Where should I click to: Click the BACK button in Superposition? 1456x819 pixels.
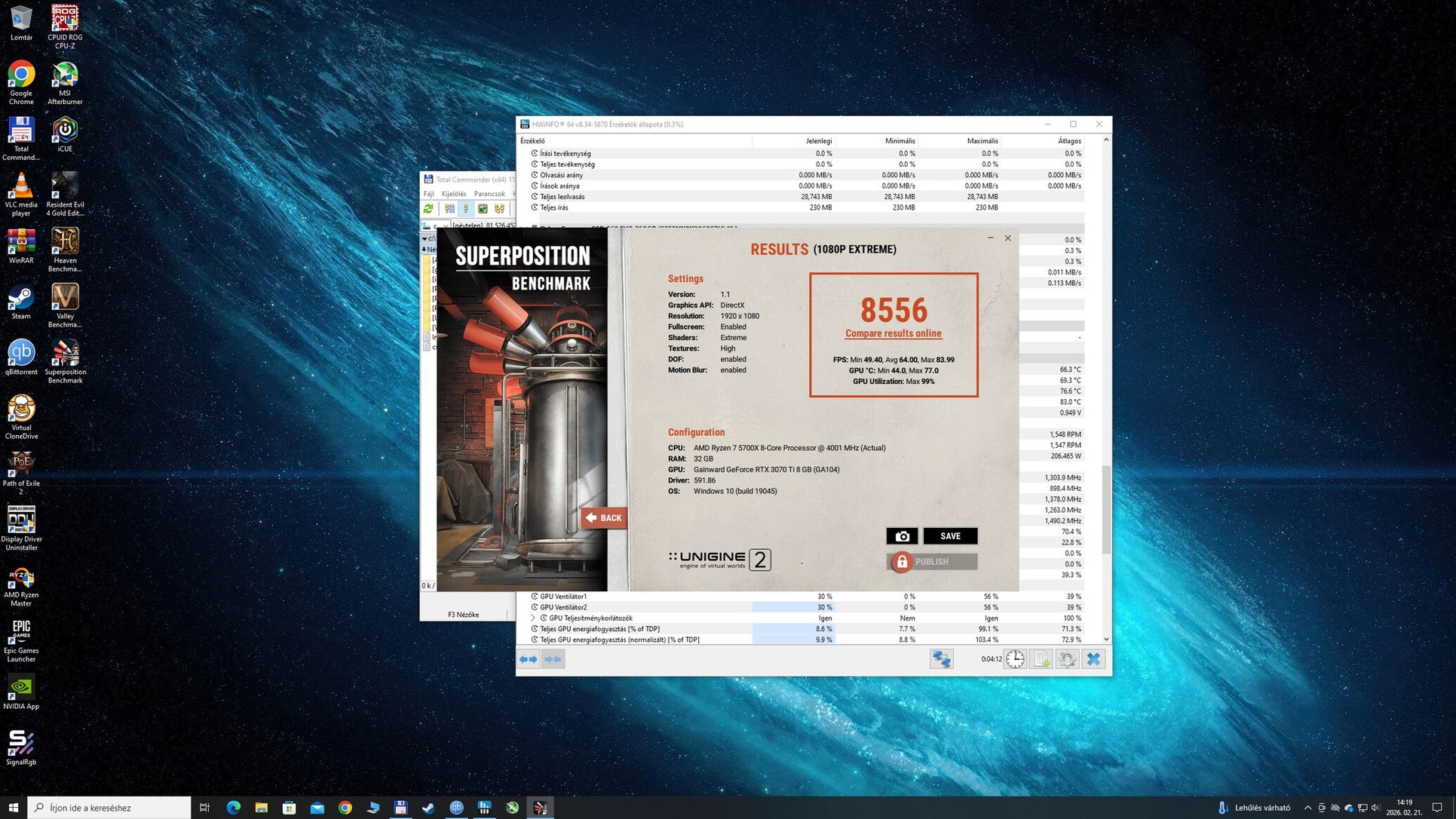[604, 517]
